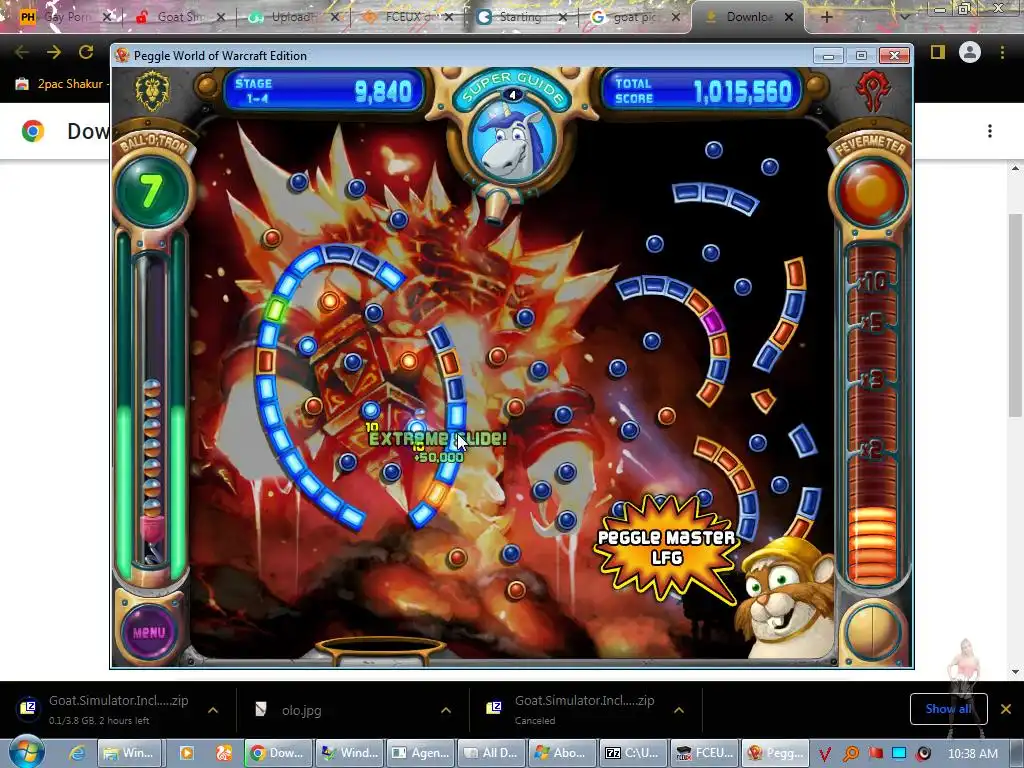Expand options for downloading Goat.Simulator zip
The width and height of the screenshot is (1024, 768).
tap(213, 710)
